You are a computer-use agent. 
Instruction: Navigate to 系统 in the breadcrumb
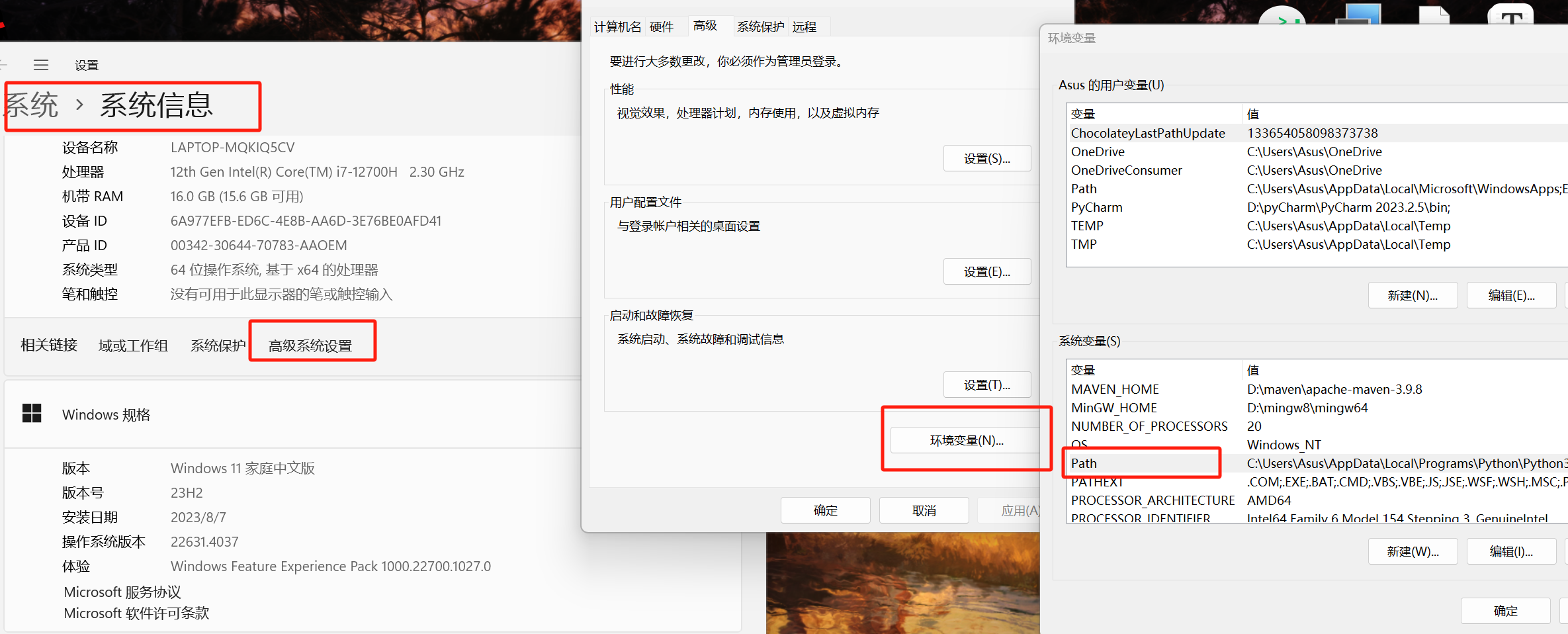click(31, 105)
